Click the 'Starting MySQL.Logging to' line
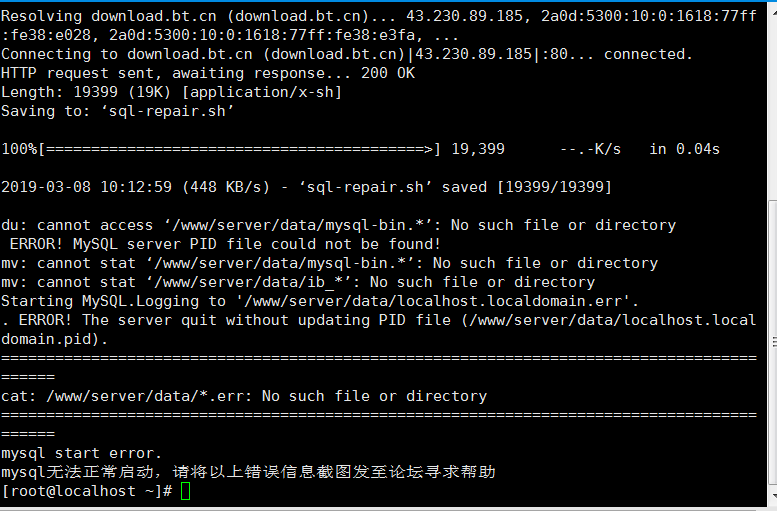This screenshot has height=511, width=777. [320, 300]
